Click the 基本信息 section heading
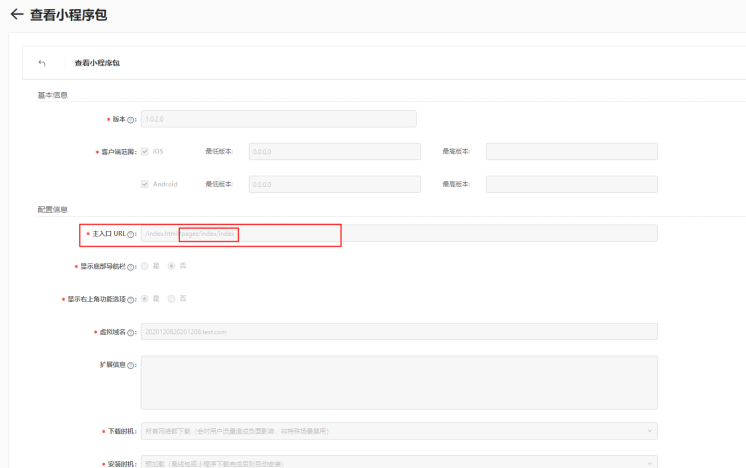 (x=52, y=95)
